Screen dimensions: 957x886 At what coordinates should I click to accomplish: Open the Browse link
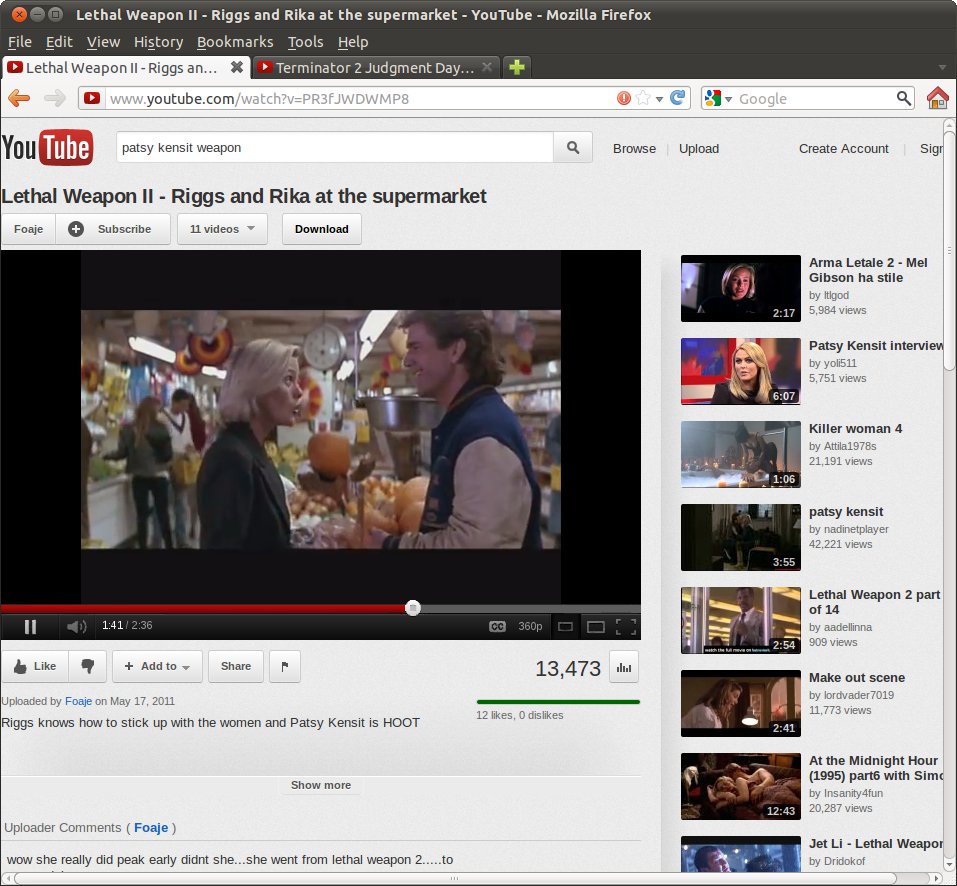634,149
